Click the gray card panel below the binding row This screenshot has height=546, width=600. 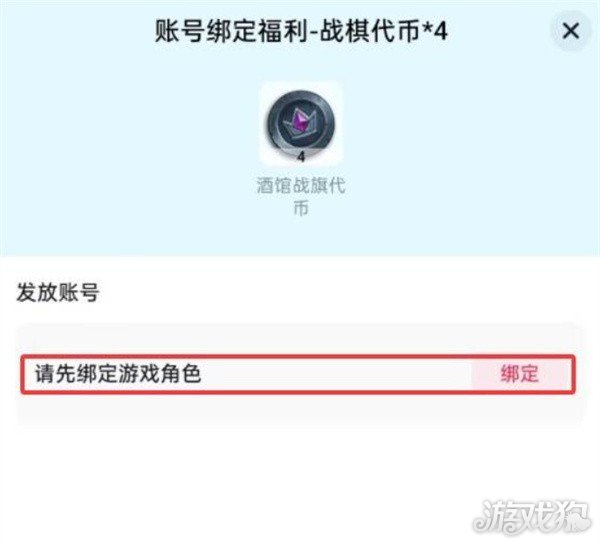pos(300,409)
